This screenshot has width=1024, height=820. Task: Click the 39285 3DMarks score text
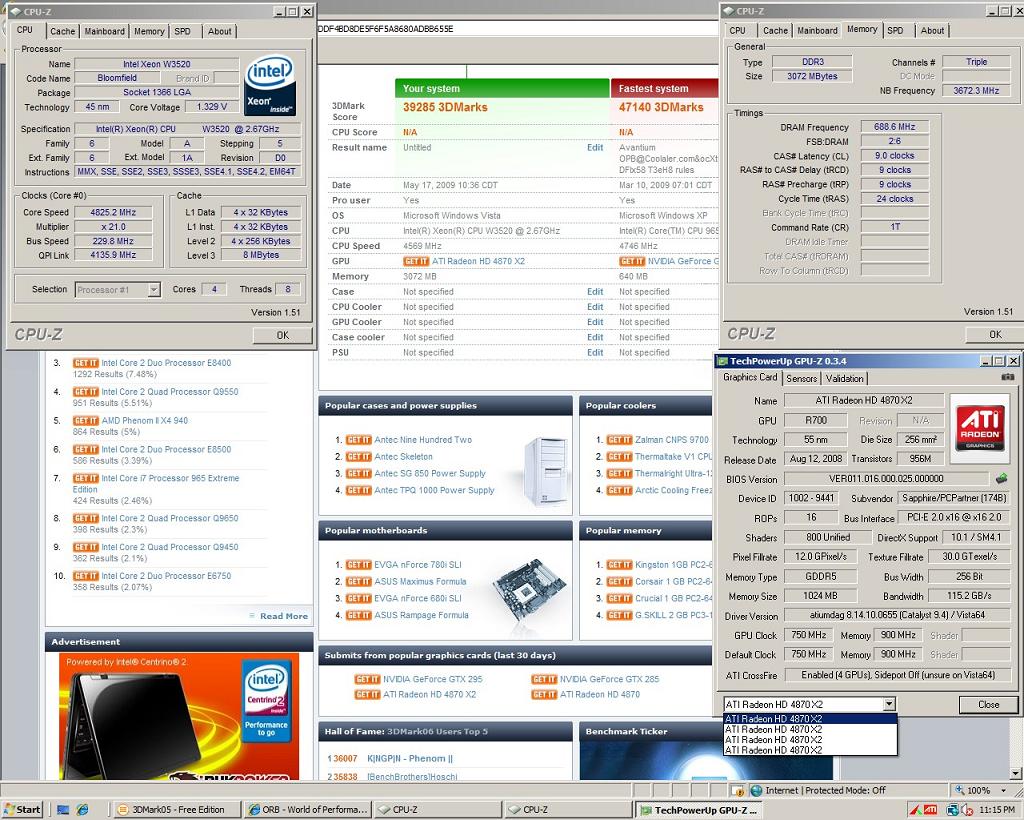pos(445,107)
